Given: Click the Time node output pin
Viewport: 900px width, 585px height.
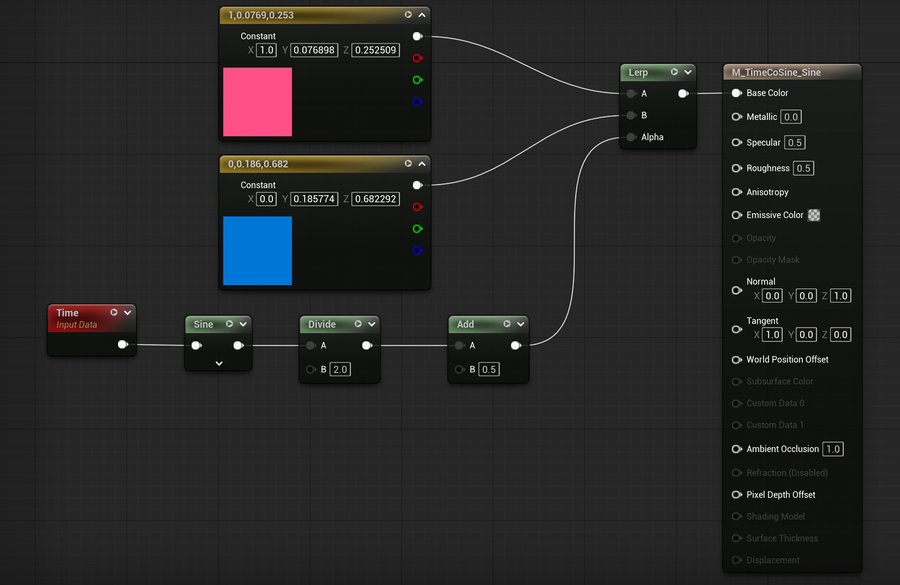Looking at the screenshot, I should (122, 344).
